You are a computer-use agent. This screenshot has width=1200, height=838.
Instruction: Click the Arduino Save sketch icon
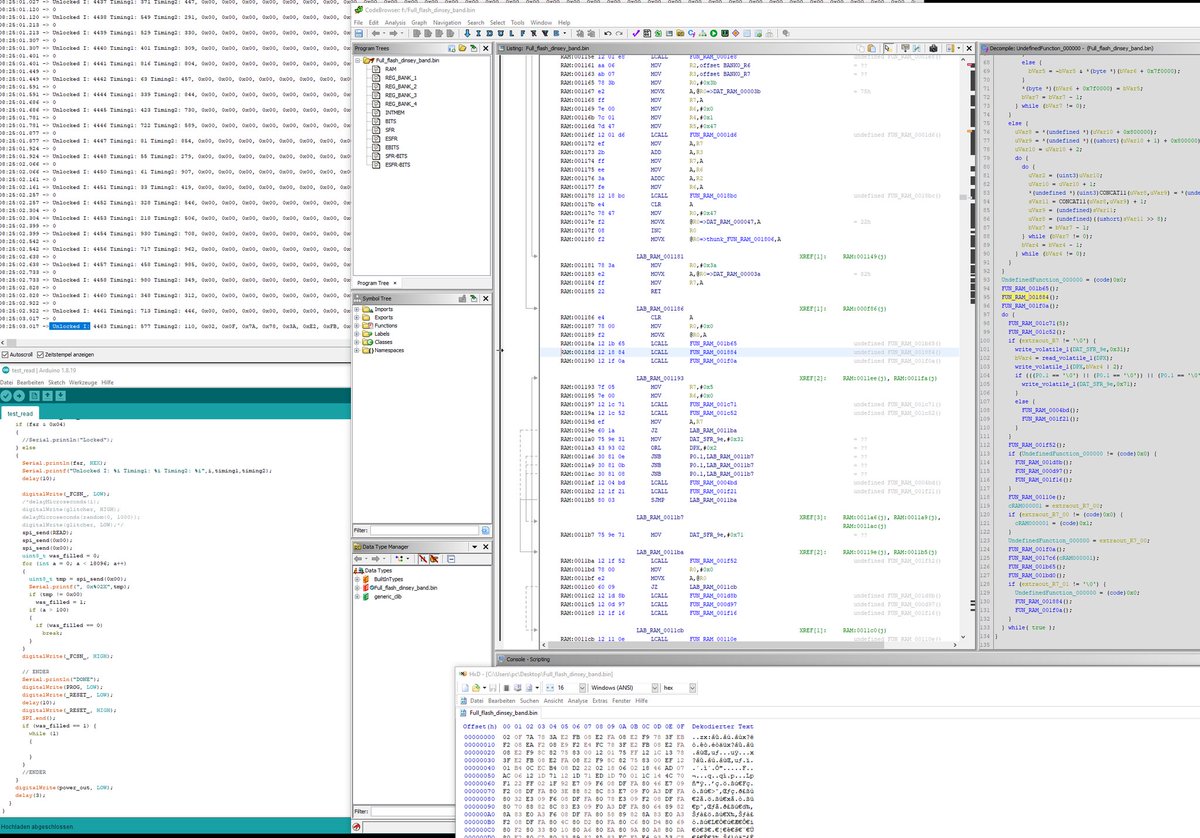[x=60, y=396]
